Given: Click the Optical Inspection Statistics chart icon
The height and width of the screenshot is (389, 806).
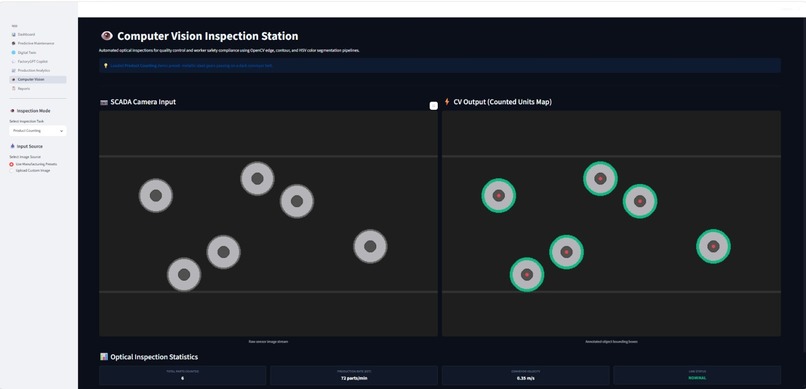Looking at the screenshot, I should tap(104, 357).
